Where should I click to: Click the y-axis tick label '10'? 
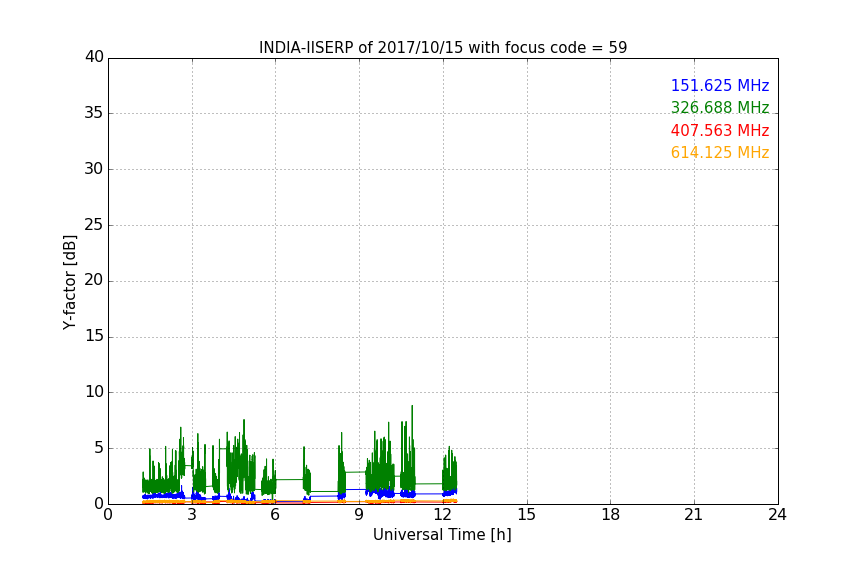[x=94, y=392]
